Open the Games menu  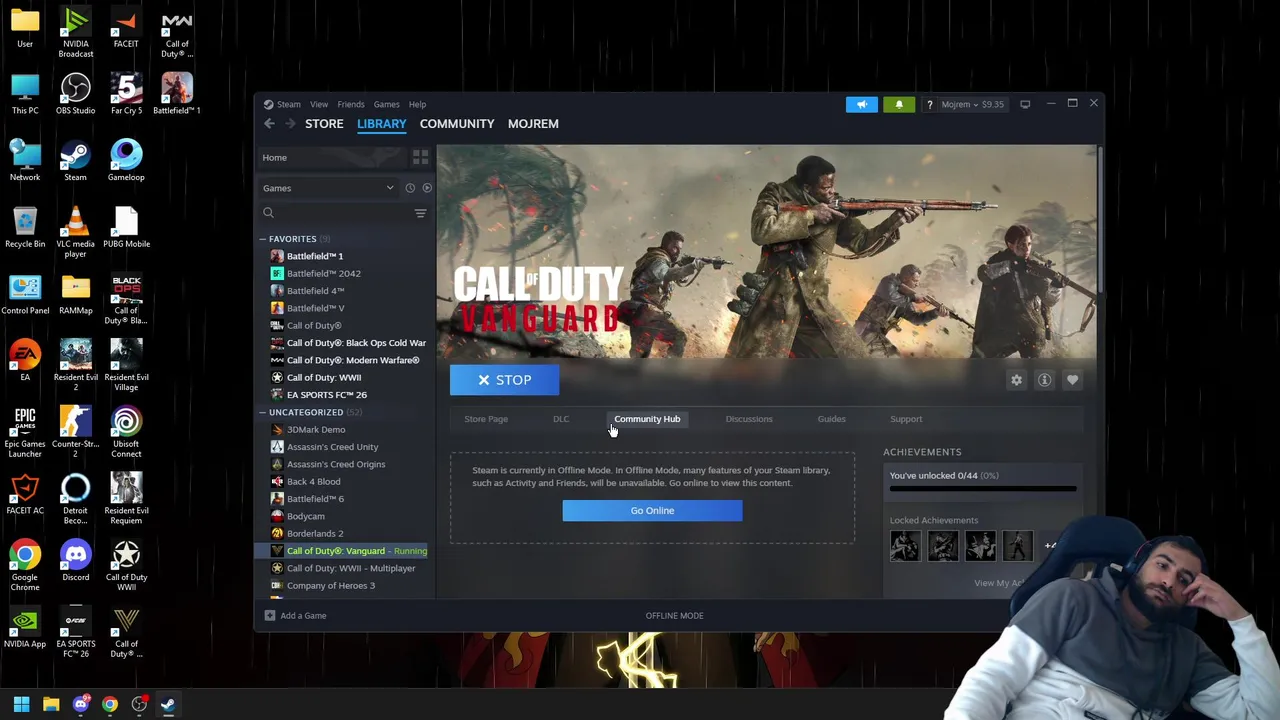coord(386,104)
